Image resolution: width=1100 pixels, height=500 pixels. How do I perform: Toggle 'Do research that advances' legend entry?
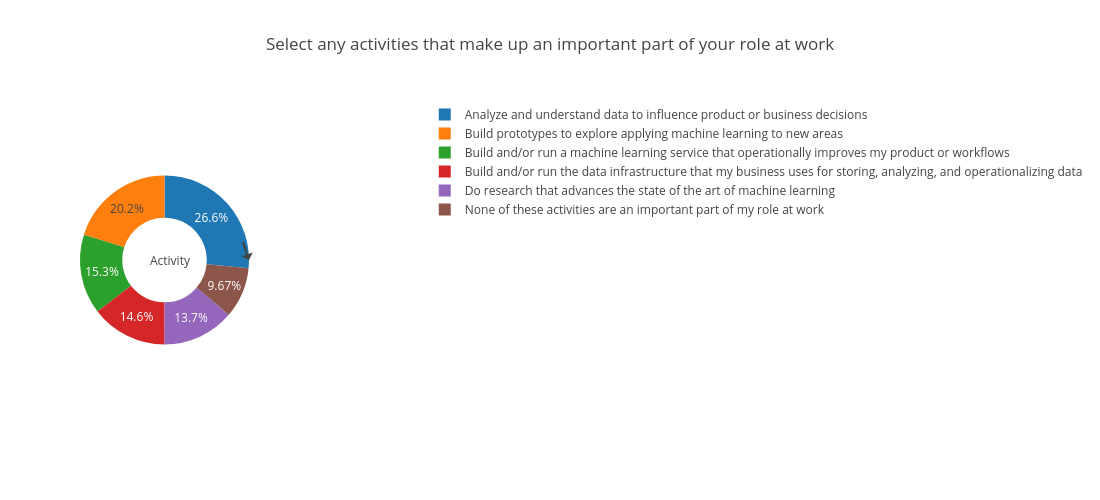point(650,190)
